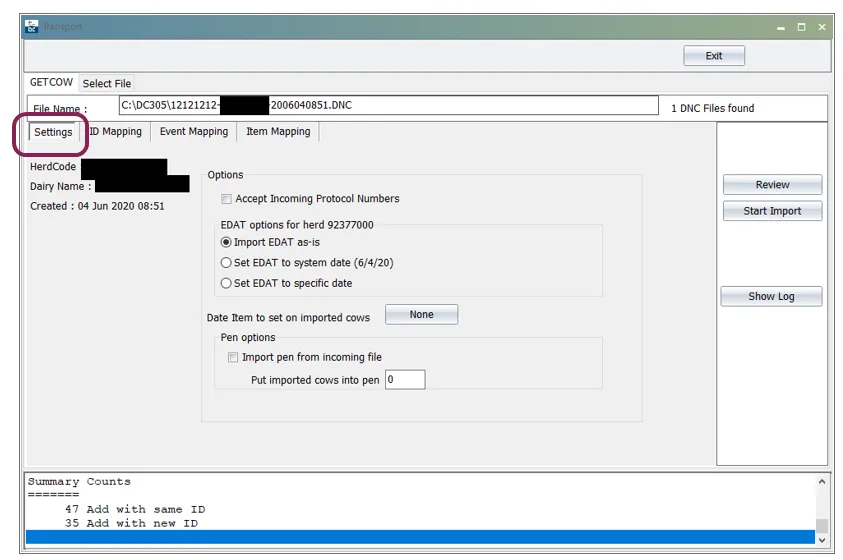Open the ID Mapping tab
Image resolution: width=843 pixels, height=560 pixels.
click(x=116, y=132)
